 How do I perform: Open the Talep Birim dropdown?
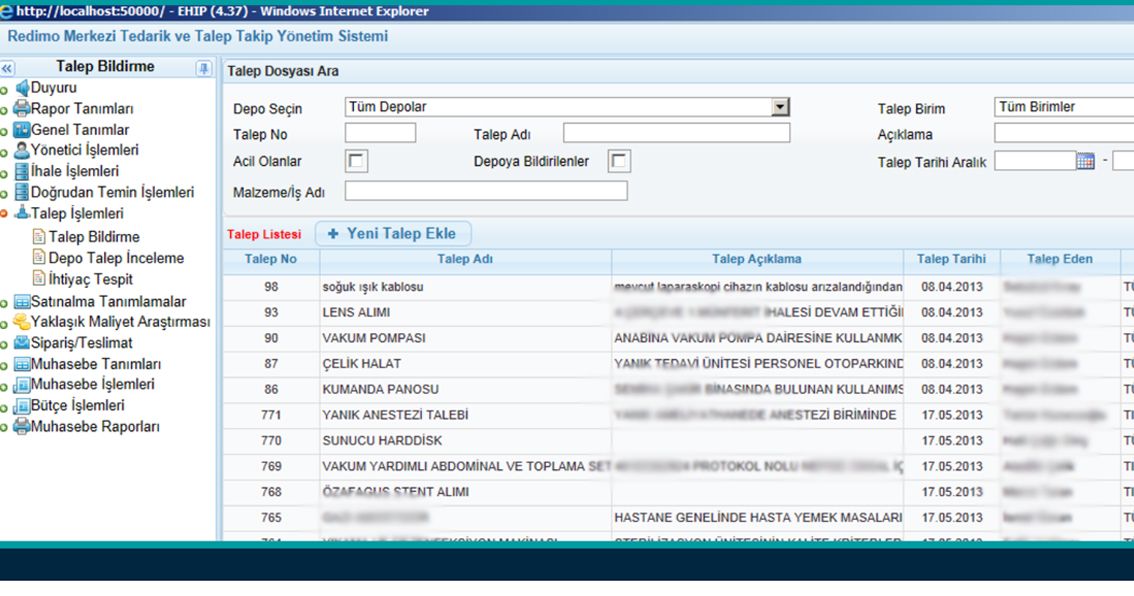click(1064, 107)
